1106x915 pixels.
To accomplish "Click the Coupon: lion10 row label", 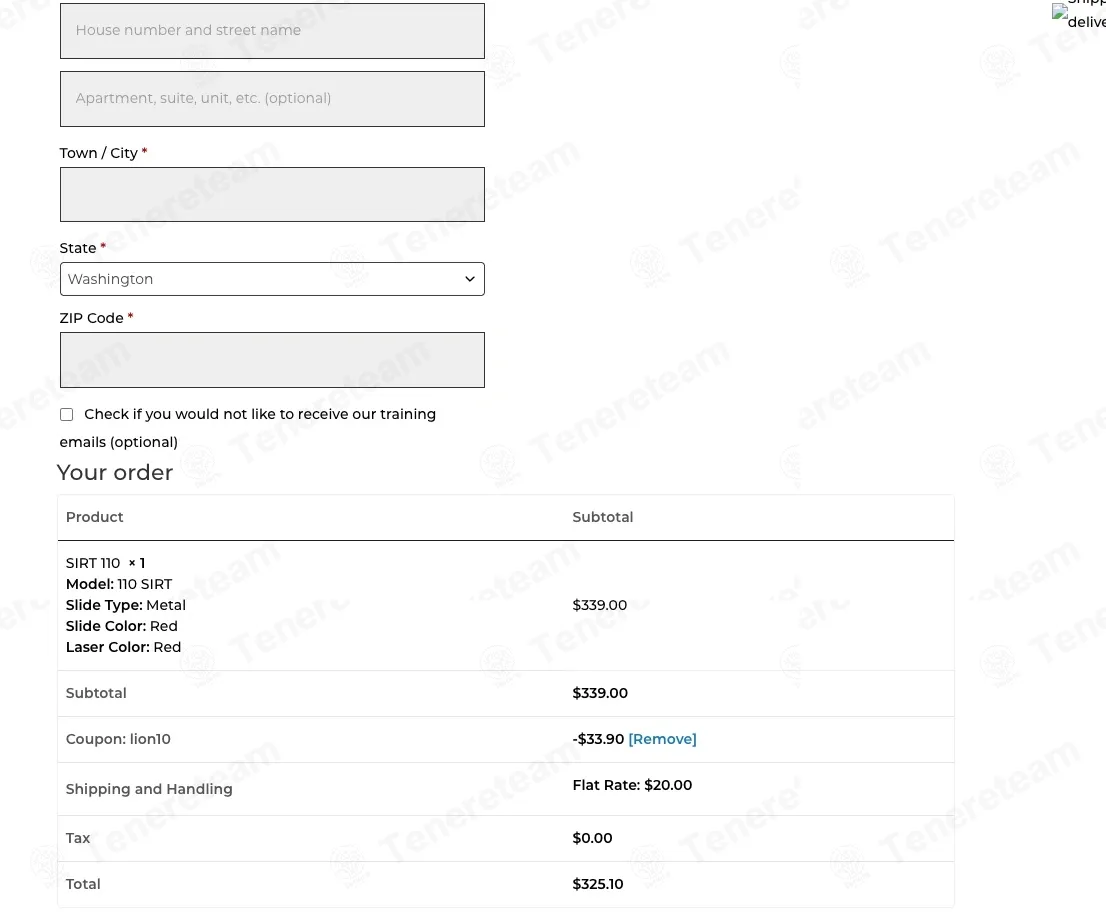I will coord(118,739).
